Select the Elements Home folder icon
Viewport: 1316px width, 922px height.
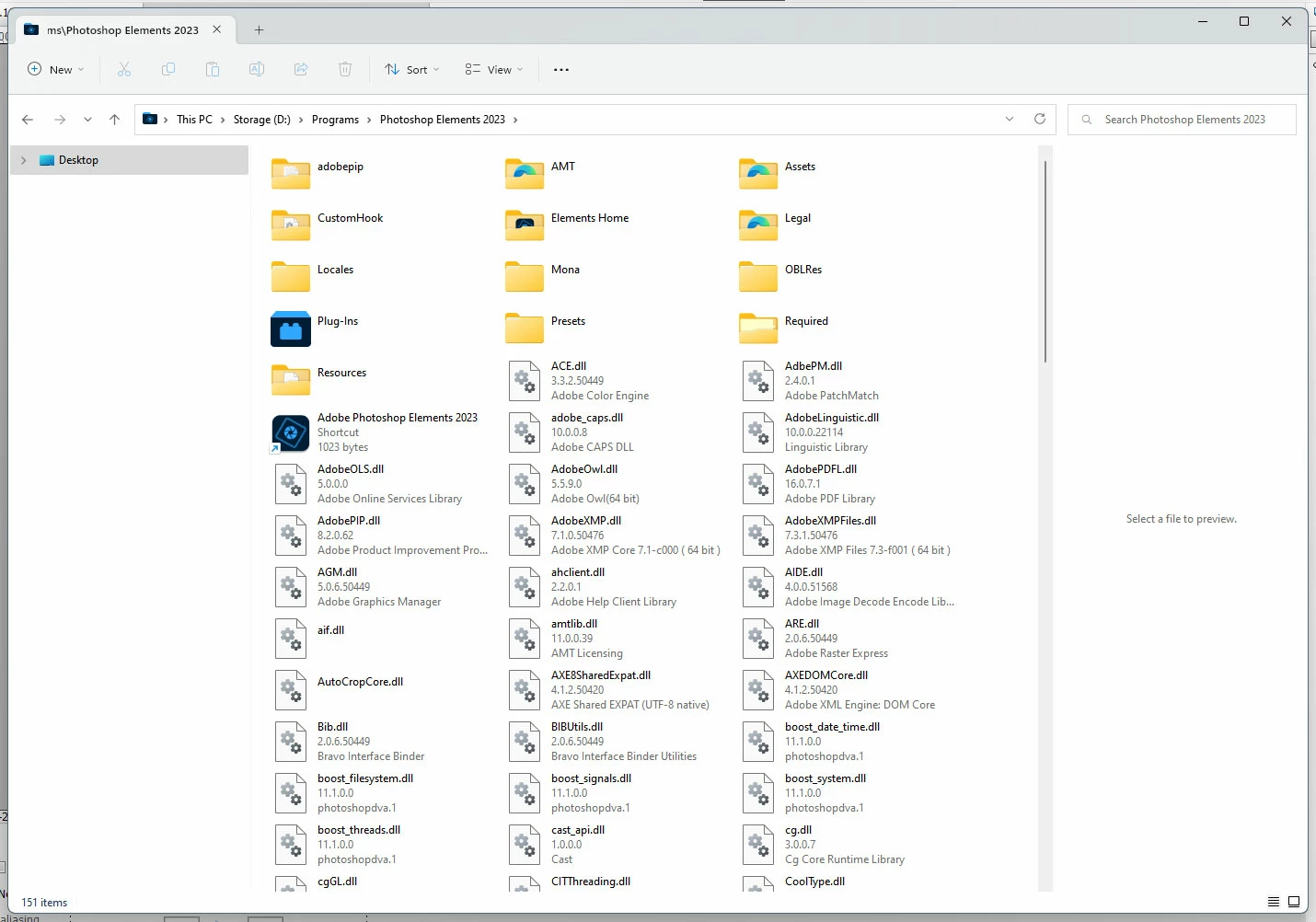(525, 225)
